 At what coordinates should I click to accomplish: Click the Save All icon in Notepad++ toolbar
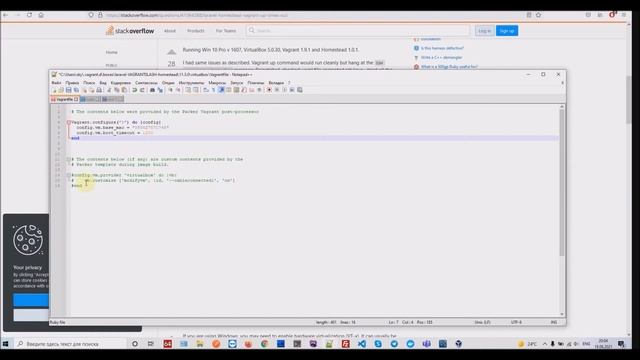76,90
